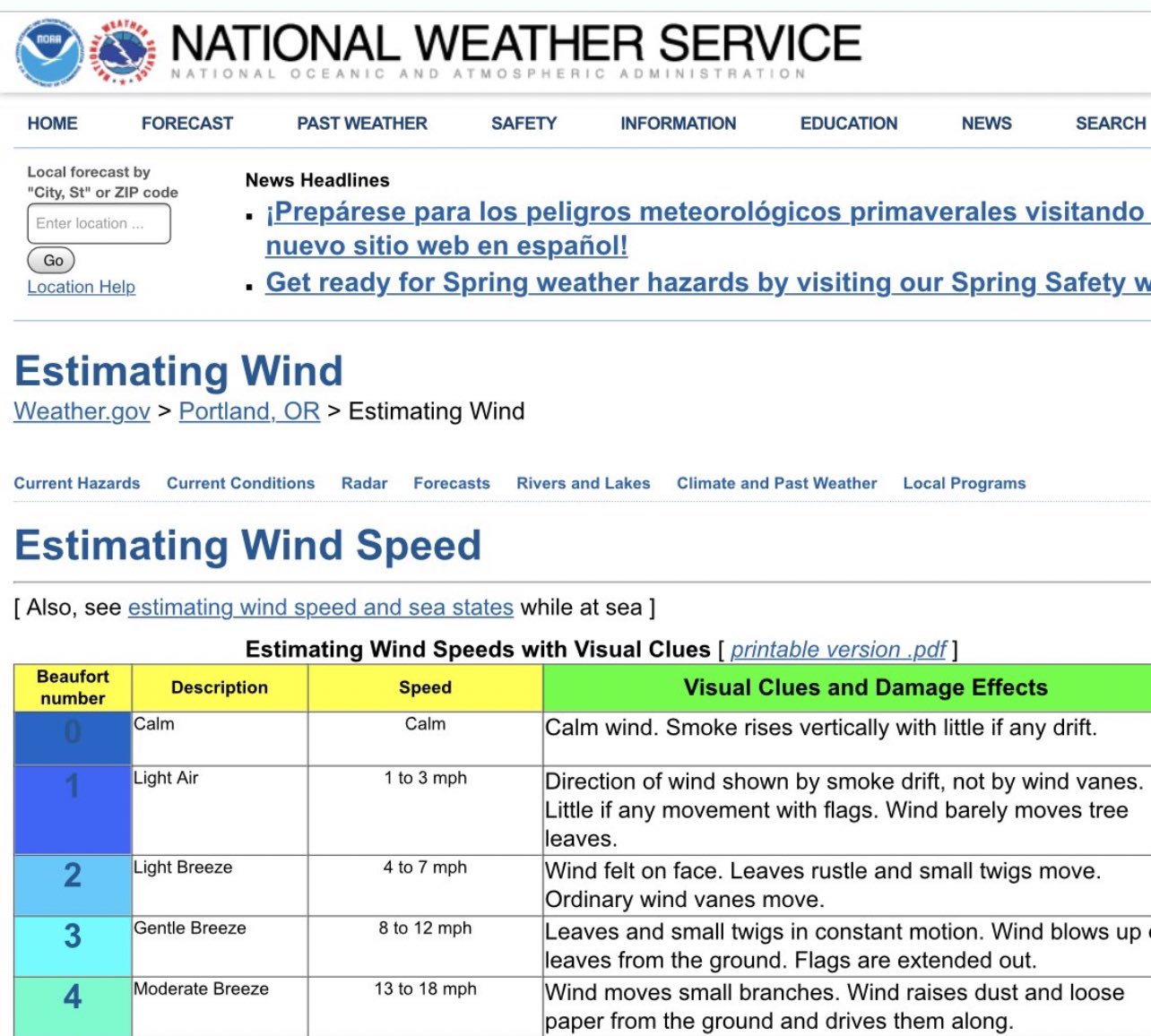Click the NOAA circular logo
Screen dimensions: 1151x1036
click(x=49, y=54)
